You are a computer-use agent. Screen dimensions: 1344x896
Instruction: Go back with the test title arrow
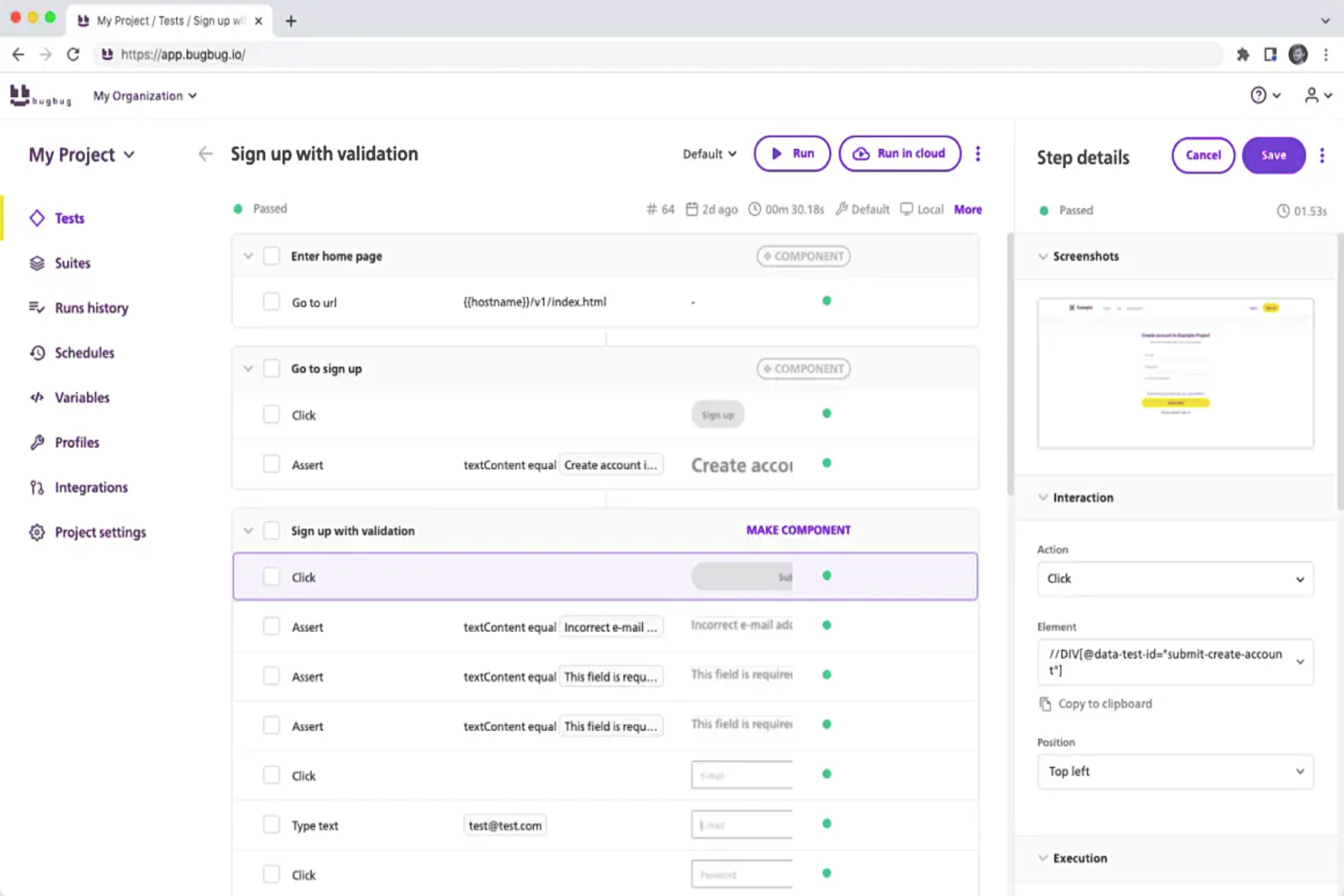coord(205,153)
